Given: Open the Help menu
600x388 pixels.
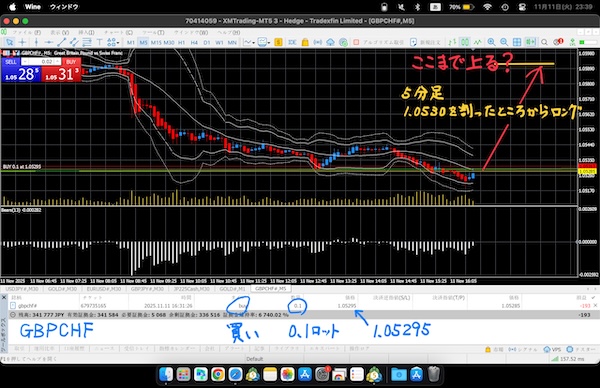Looking at the screenshot, I should click(229, 33).
